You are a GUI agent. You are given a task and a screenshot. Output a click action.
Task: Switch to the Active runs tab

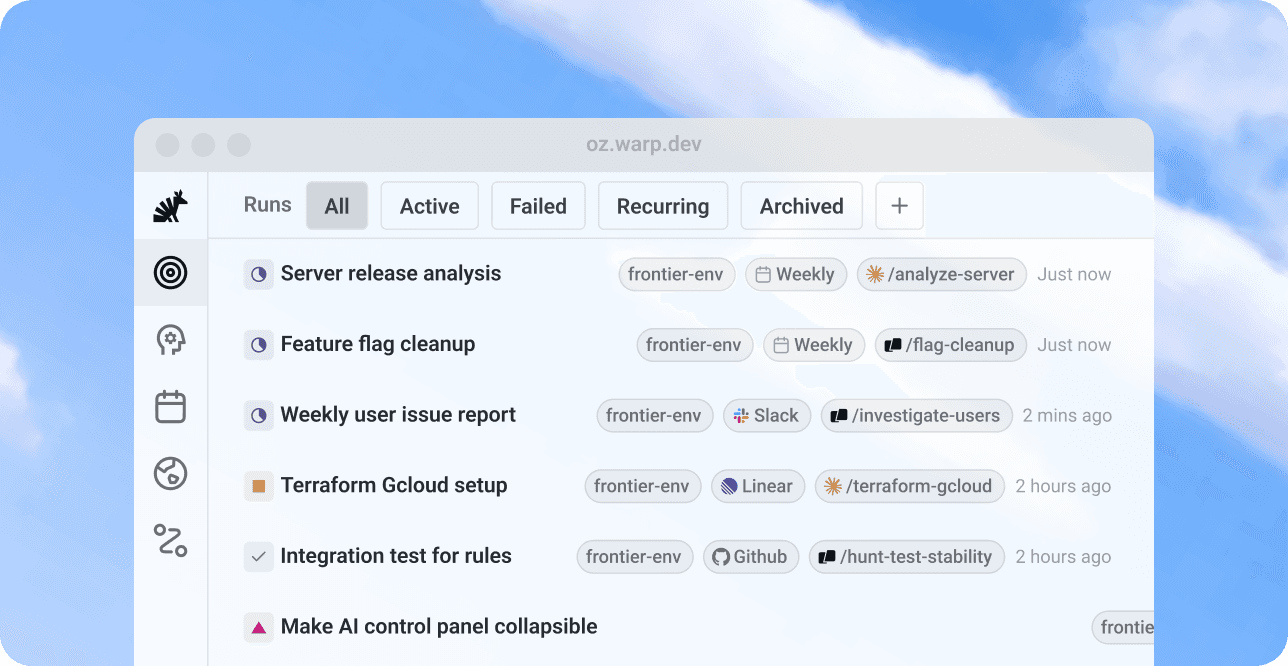click(x=429, y=206)
